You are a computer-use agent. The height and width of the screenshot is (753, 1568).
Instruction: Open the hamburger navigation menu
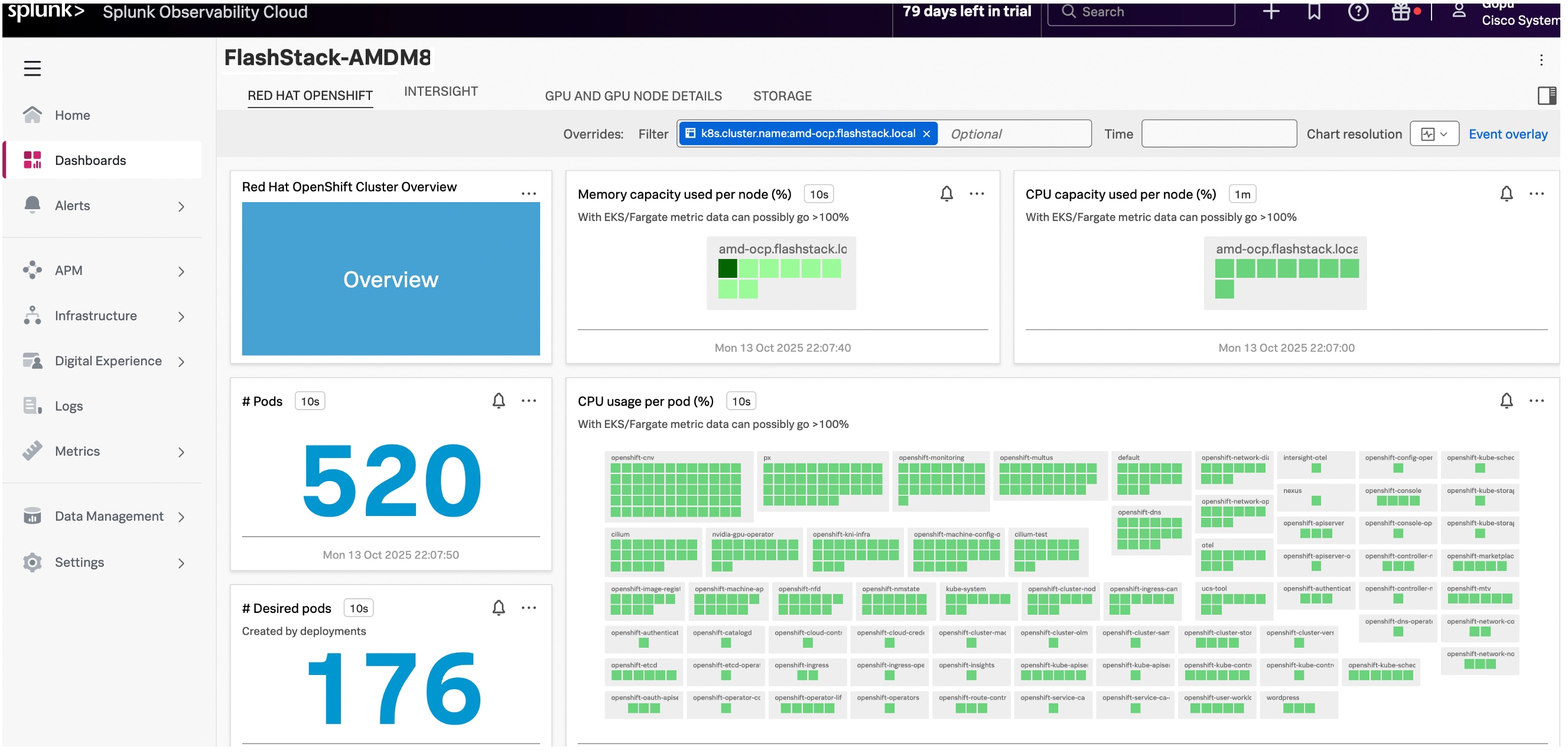(x=32, y=68)
